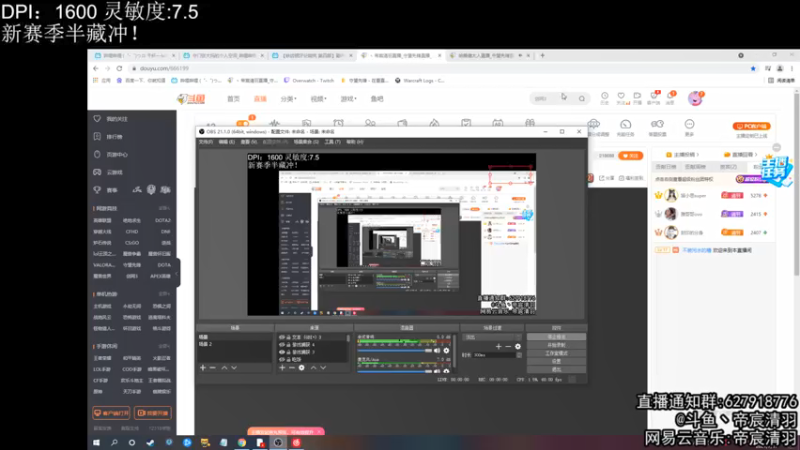This screenshot has height=450, width=800.
Task: Remove selected source in OBS
Action: [292, 367]
